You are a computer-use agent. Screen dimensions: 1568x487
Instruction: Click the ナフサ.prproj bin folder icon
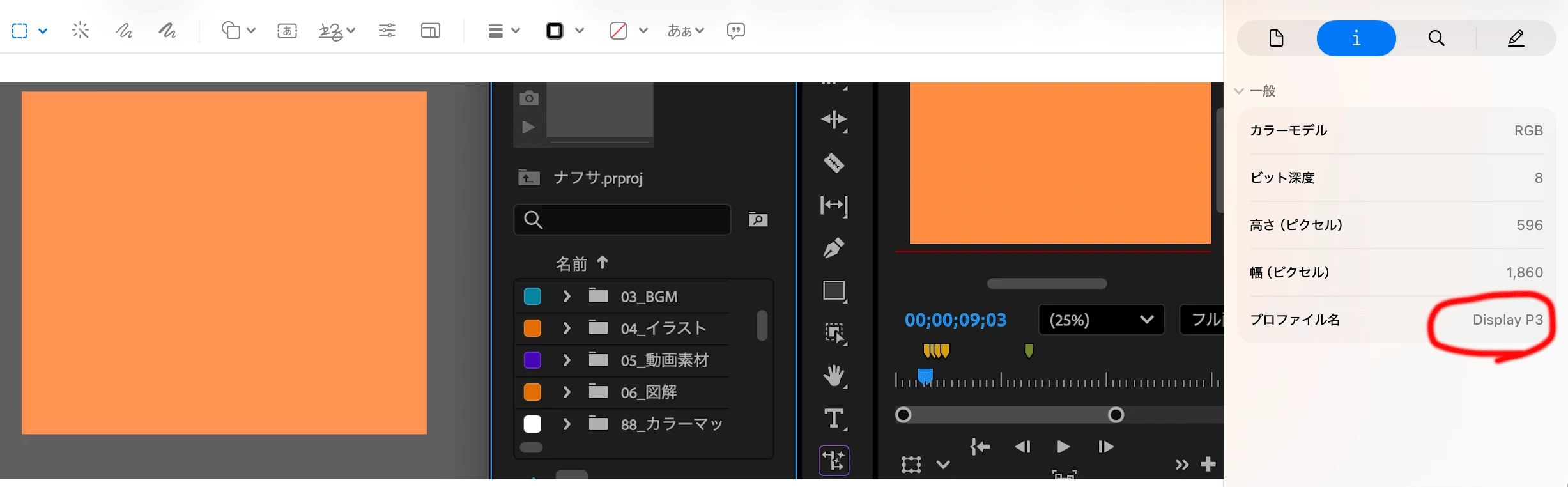(528, 177)
